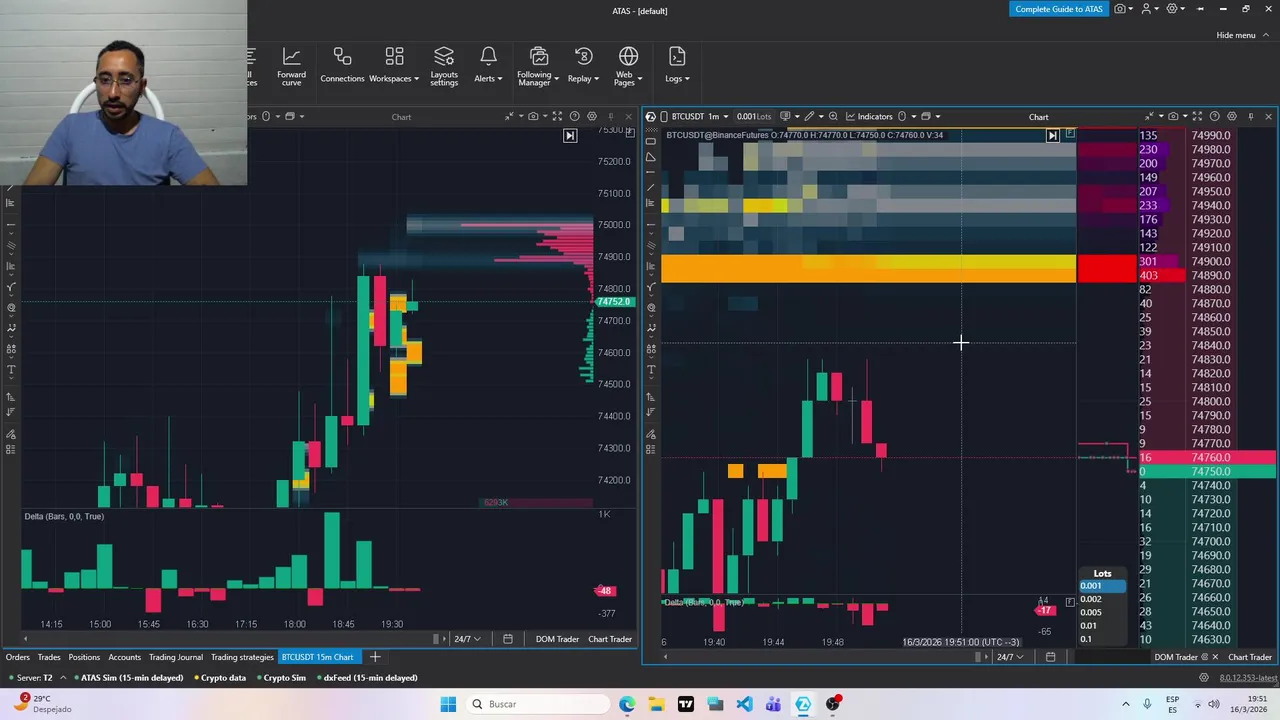Click the 0.001 Lots field in toolbar
1280x720 pixels.
[754, 117]
